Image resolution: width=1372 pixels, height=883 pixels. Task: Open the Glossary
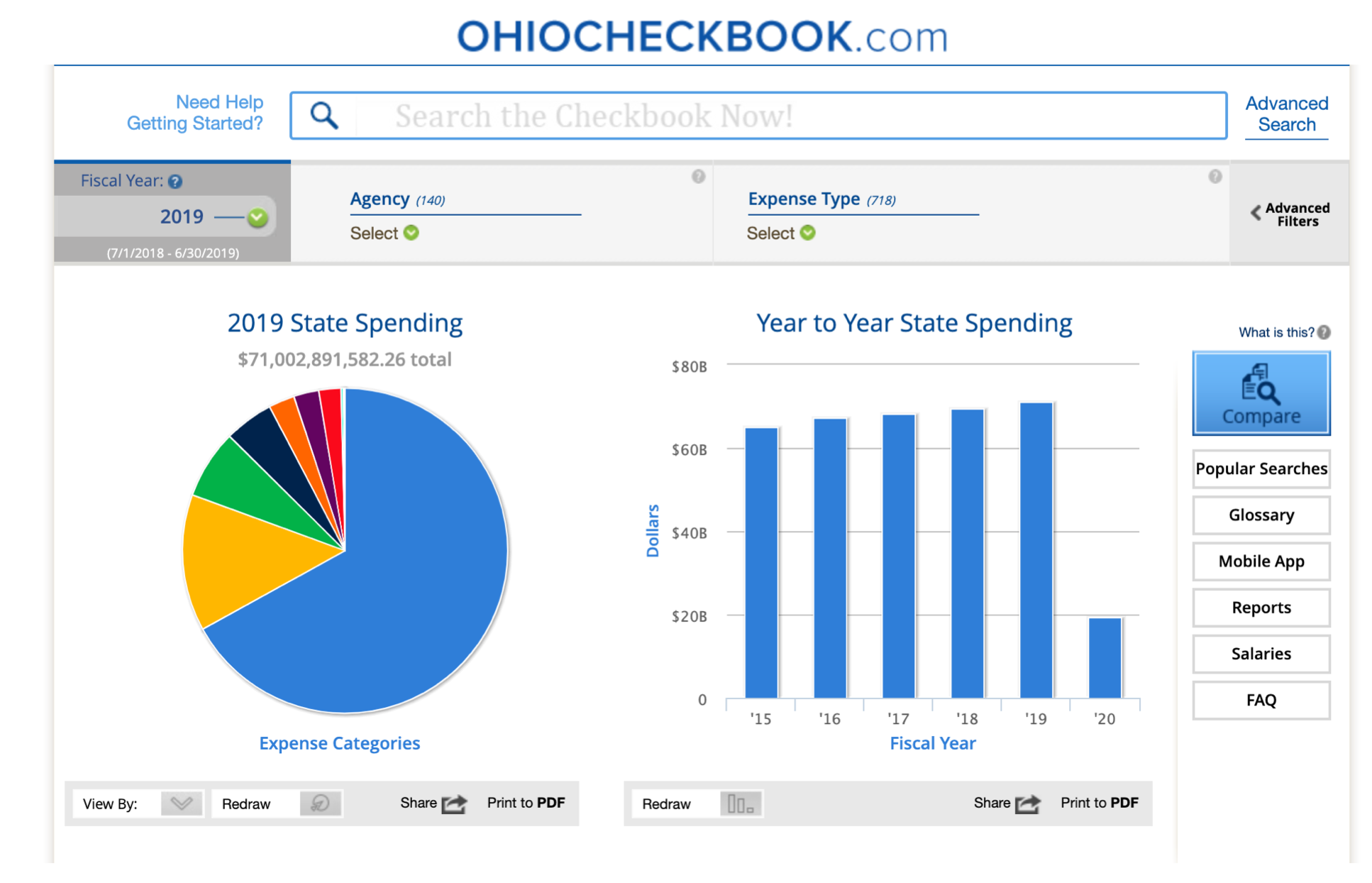(1261, 515)
